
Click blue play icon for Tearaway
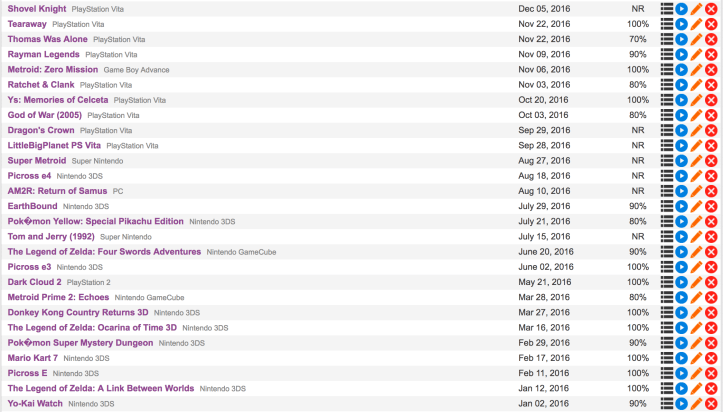682,24
